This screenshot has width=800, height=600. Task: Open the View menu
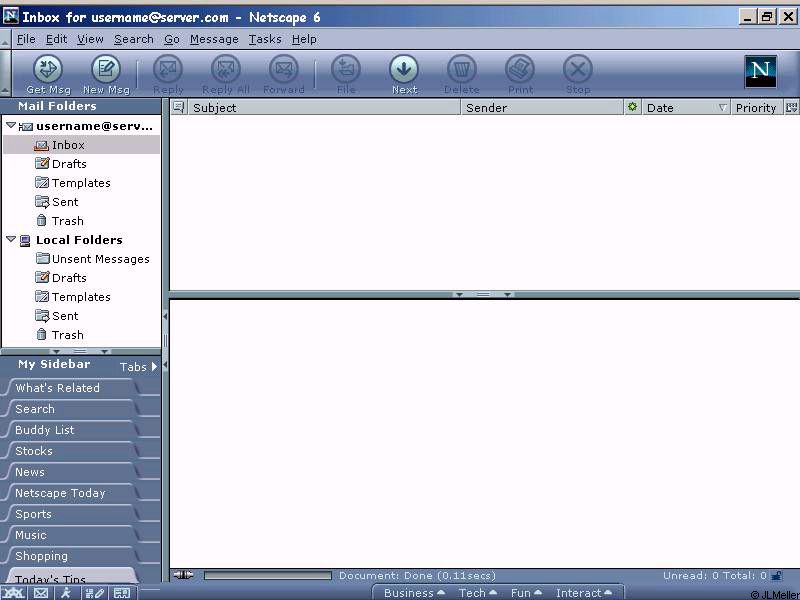point(90,39)
